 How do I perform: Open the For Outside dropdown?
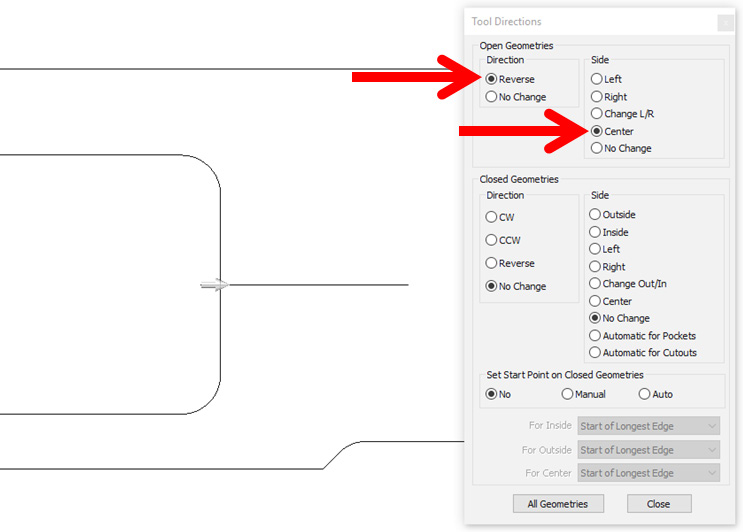tap(648, 450)
